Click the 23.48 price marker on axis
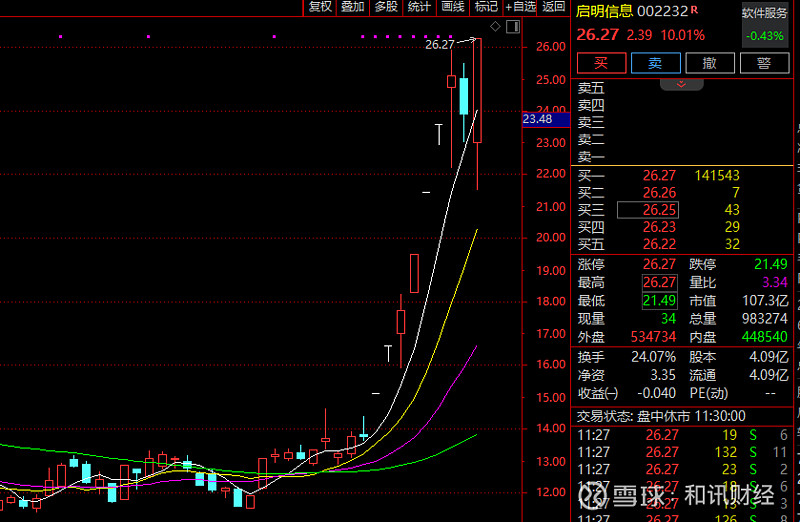The image size is (800, 522). point(538,119)
